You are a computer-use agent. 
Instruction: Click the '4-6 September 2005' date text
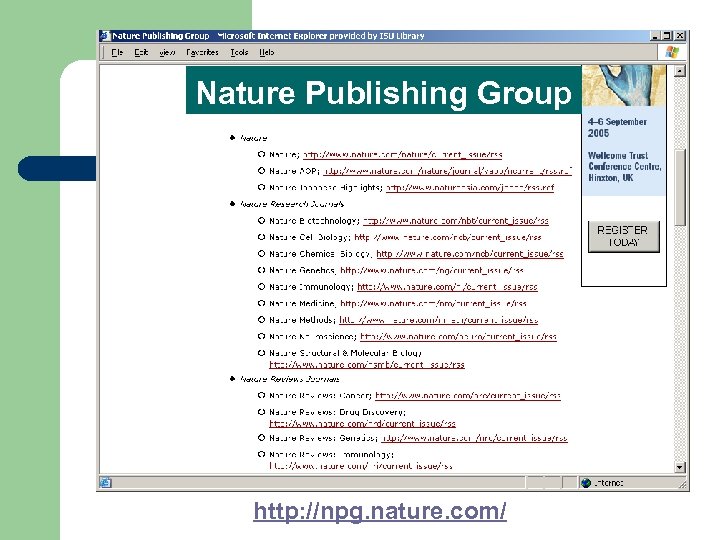617,128
